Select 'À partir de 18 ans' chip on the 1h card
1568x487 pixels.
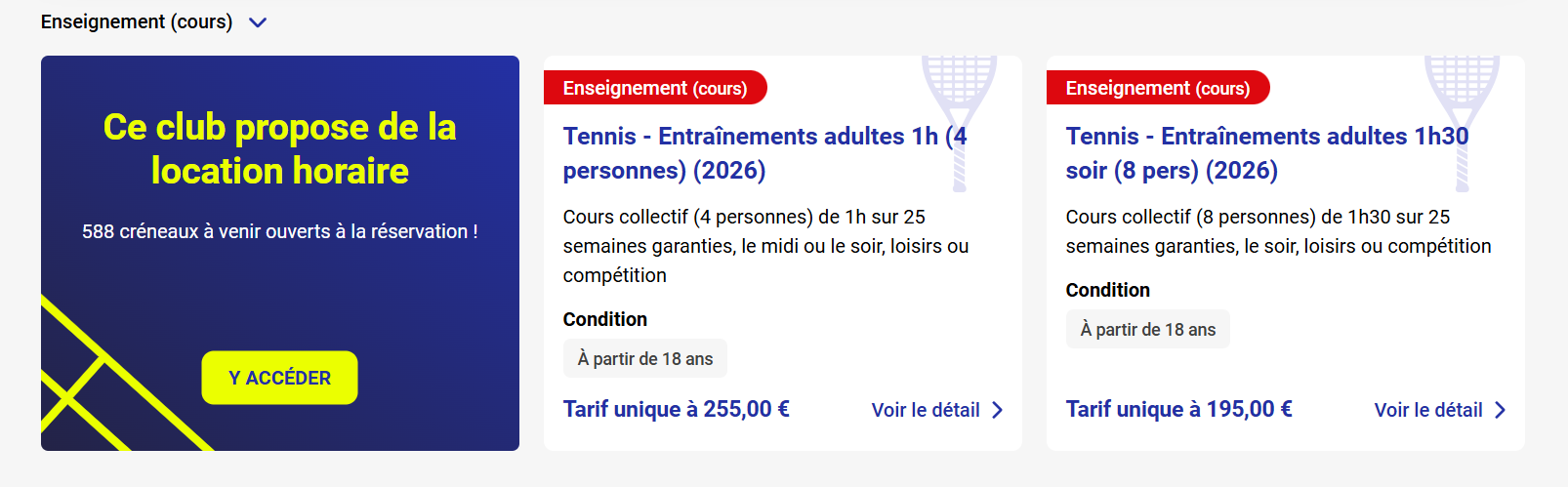(x=645, y=358)
